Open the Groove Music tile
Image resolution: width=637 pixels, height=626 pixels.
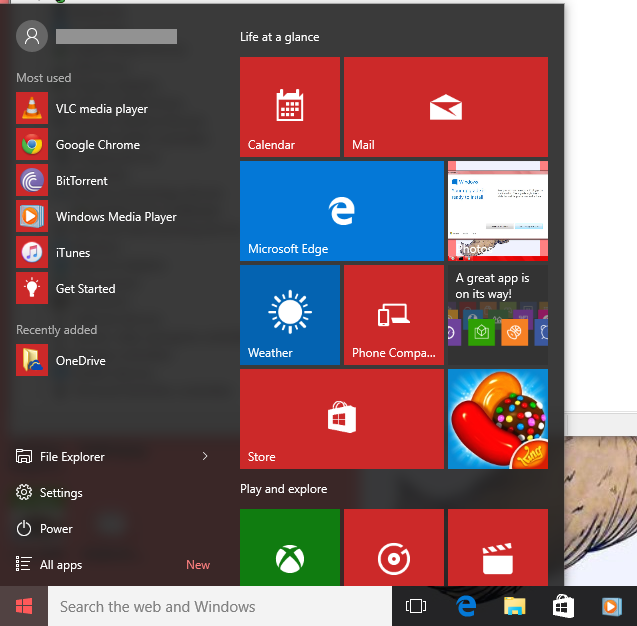[x=394, y=547]
